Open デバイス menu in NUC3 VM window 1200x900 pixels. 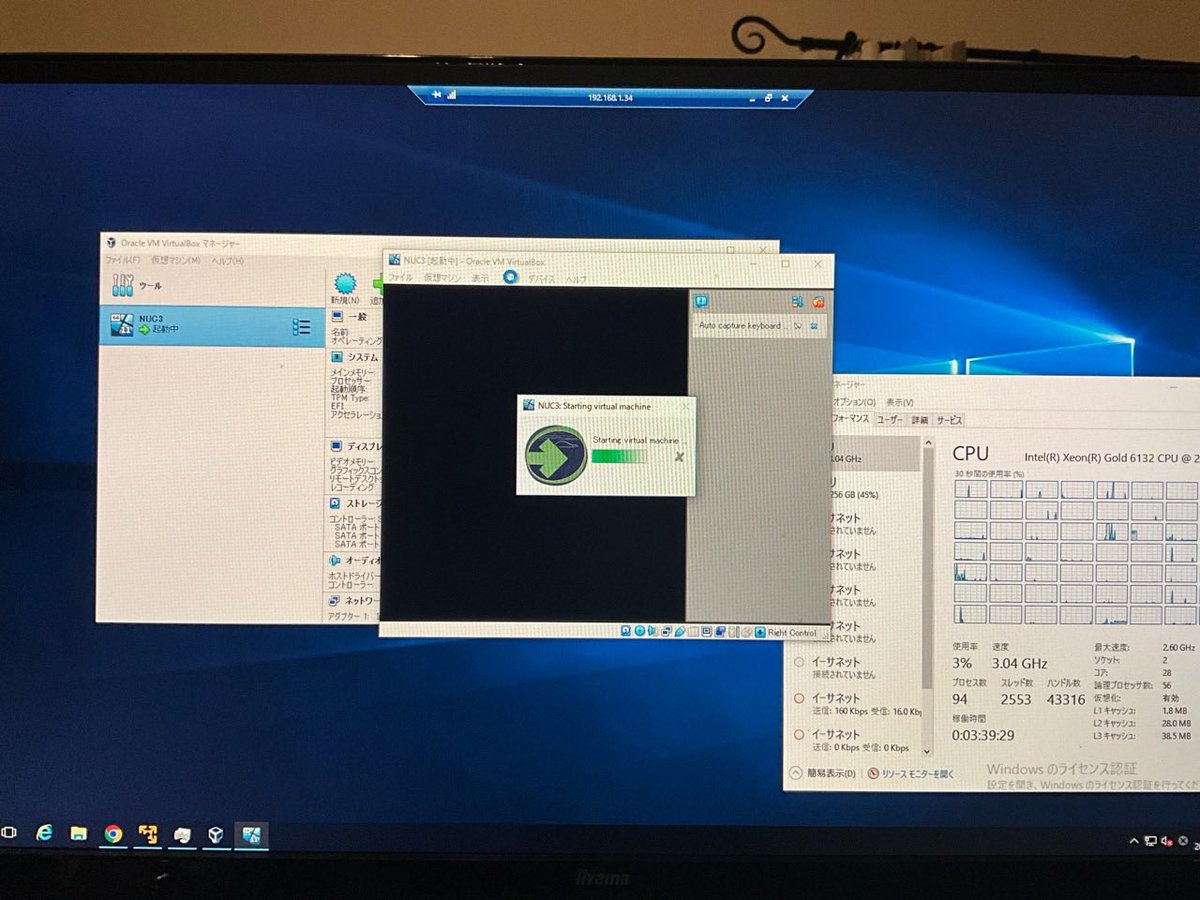pos(542,279)
